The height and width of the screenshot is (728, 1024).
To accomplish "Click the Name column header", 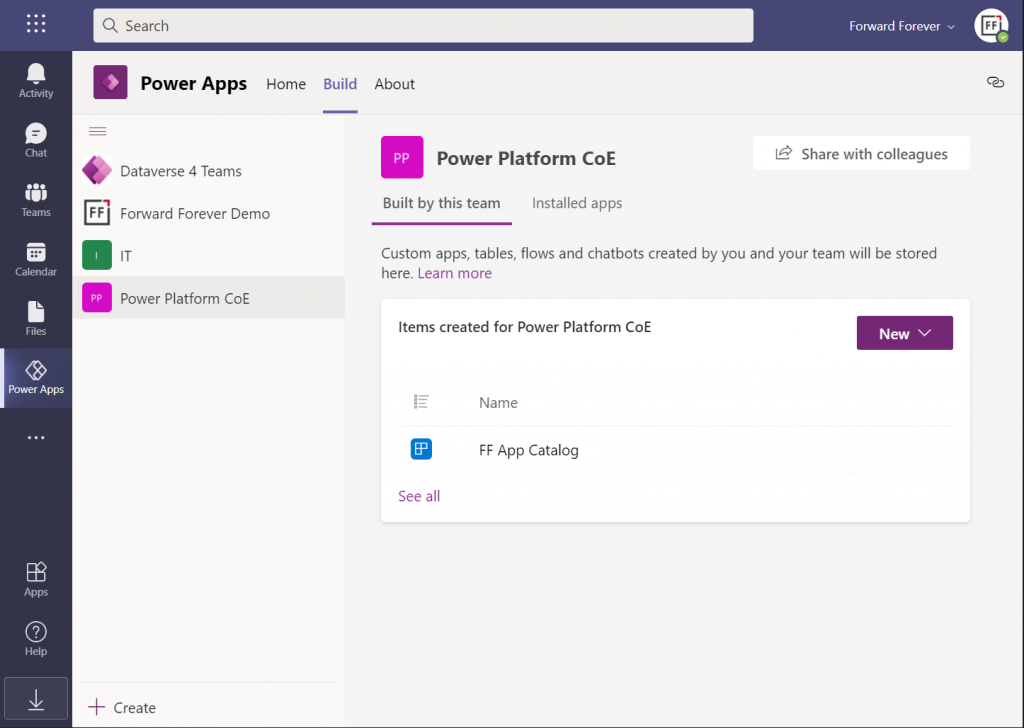I will coord(498,403).
